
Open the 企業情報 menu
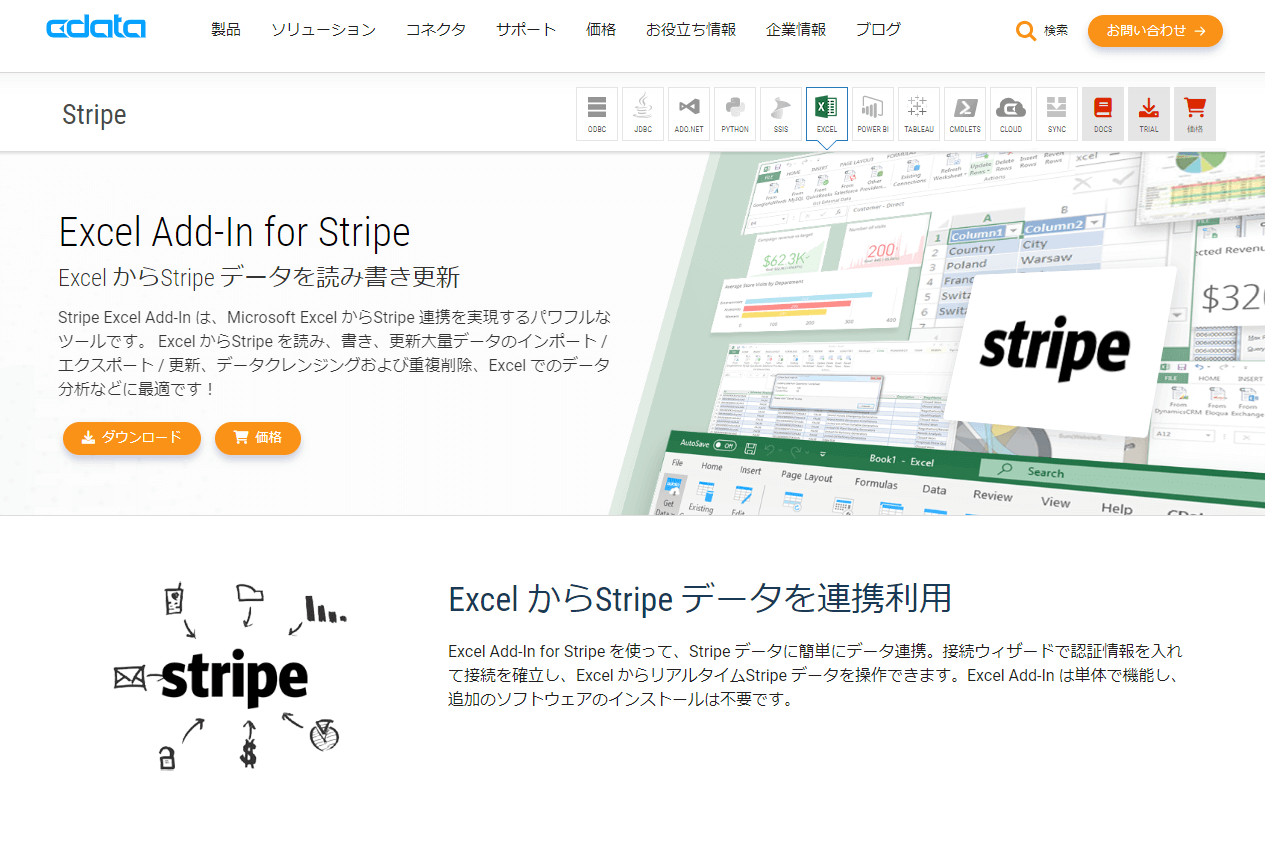click(x=796, y=30)
